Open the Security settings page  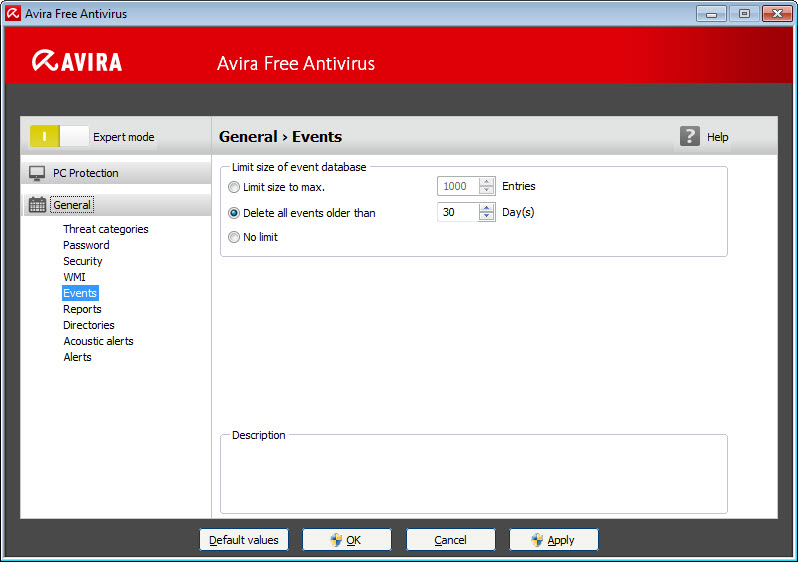point(82,261)
